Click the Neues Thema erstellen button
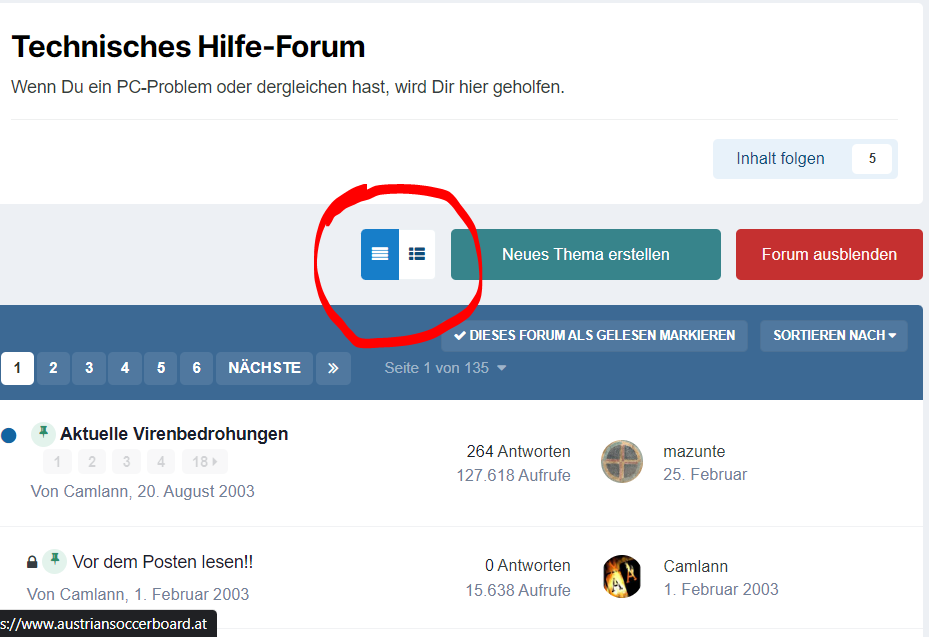929x637 pixels. [x=585, y=254]
